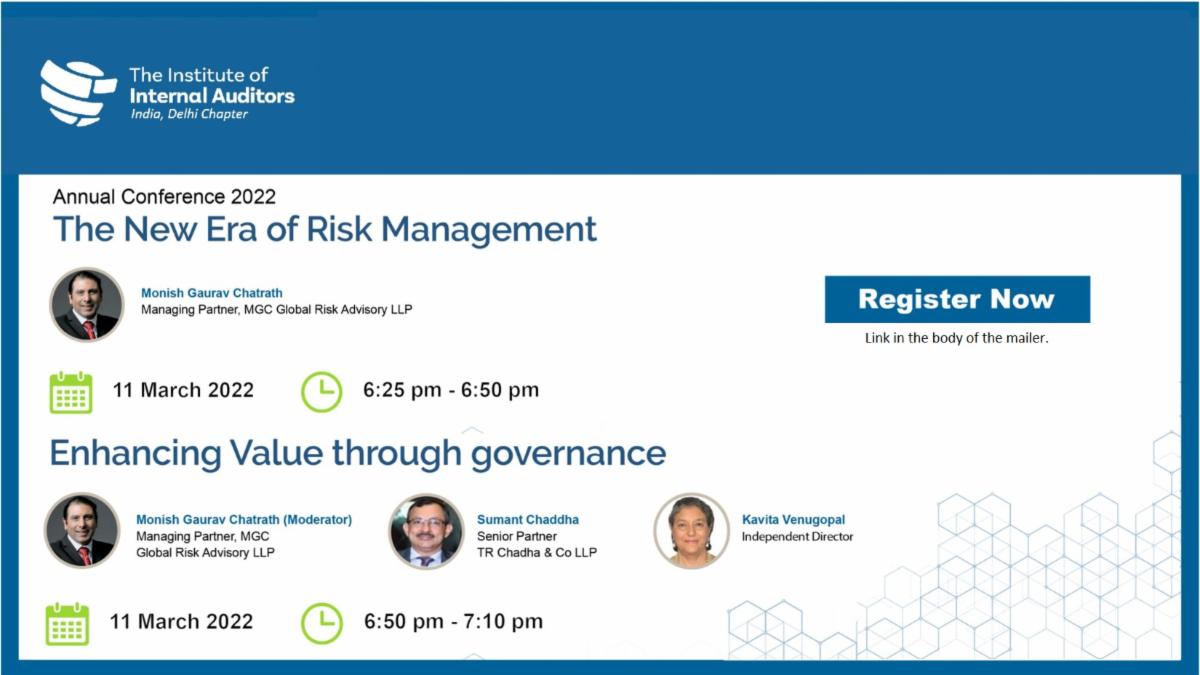1200x675 pixels.
Task: Click calendar icon for Risk Management session
Action: (x=71, y=391)
